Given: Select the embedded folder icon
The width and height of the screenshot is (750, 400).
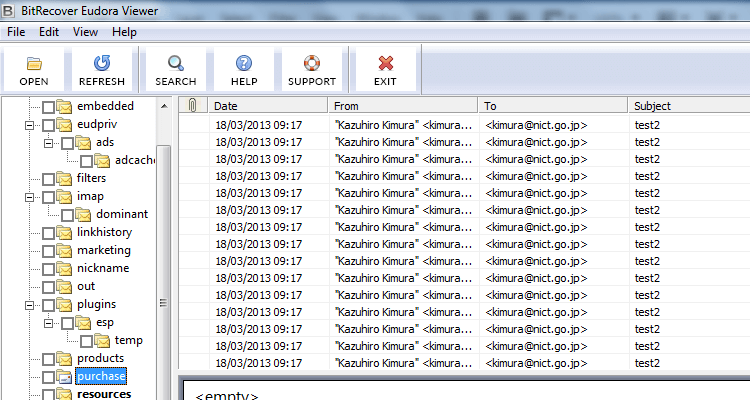Looking at the screenshot, I should 64,106.
